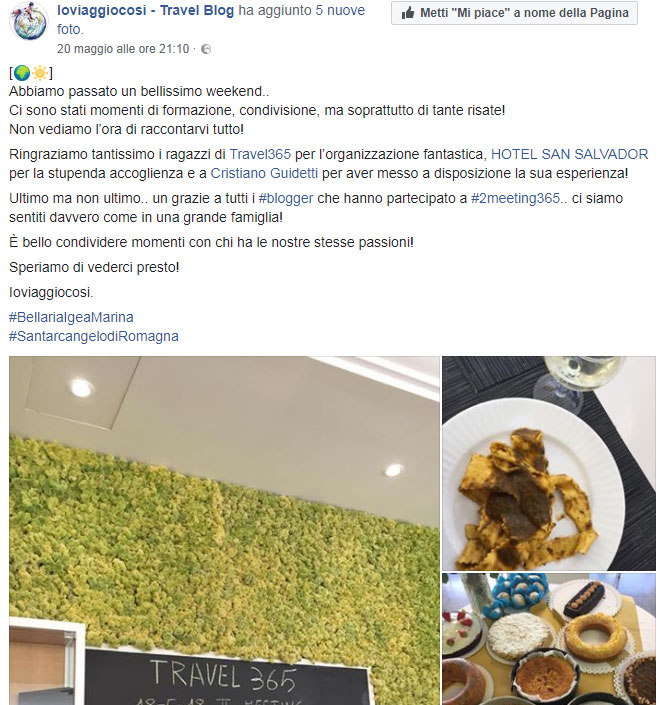Click the #SantarcangelodiRomagna hashtag

click(x=94, y=336)
